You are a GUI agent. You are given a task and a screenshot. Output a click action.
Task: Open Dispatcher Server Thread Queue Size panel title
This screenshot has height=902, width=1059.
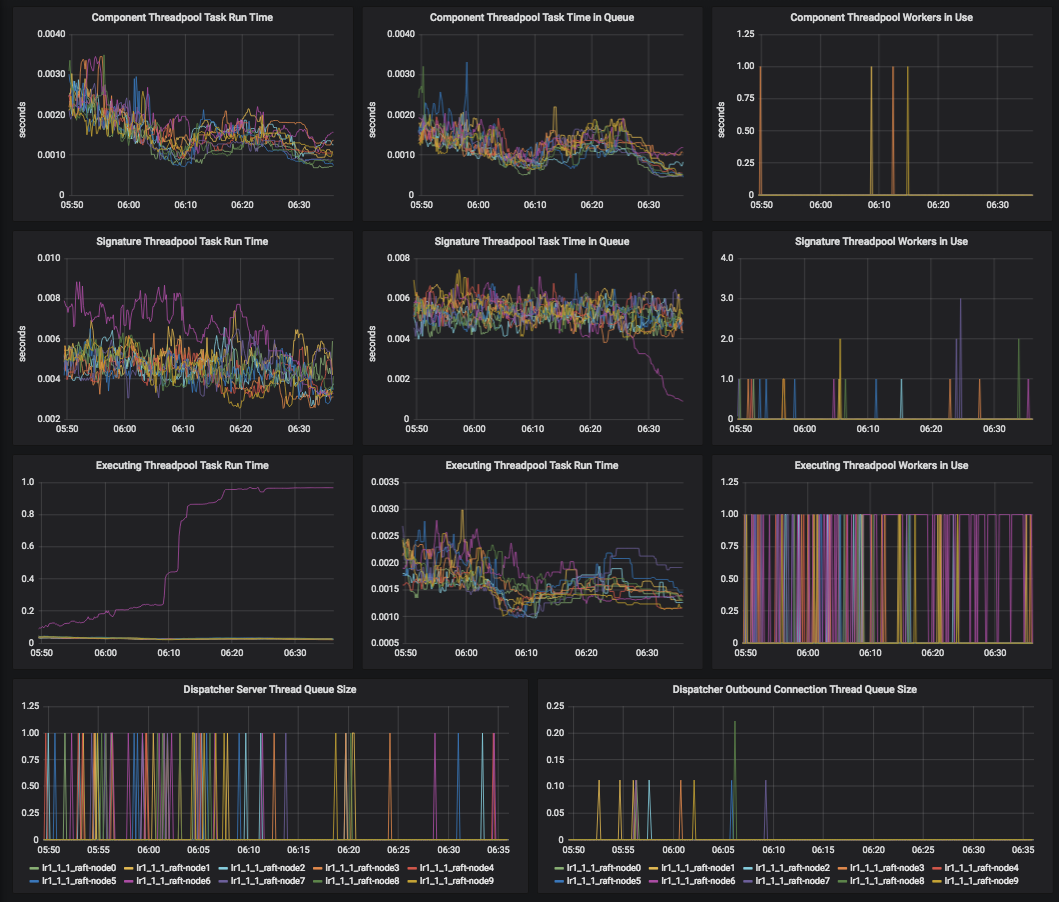[270, 689]
